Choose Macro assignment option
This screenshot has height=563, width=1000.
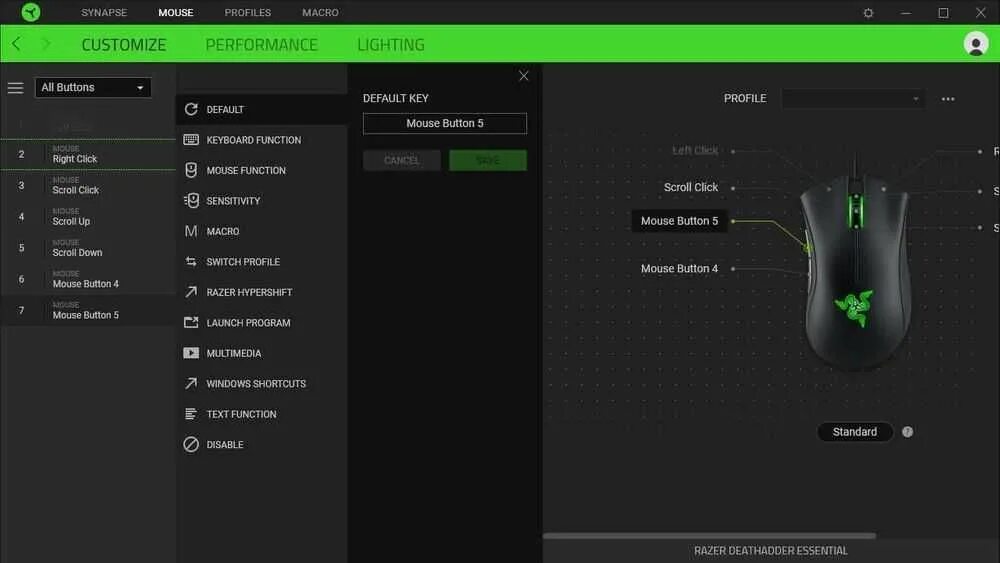[x=261, y=231]
